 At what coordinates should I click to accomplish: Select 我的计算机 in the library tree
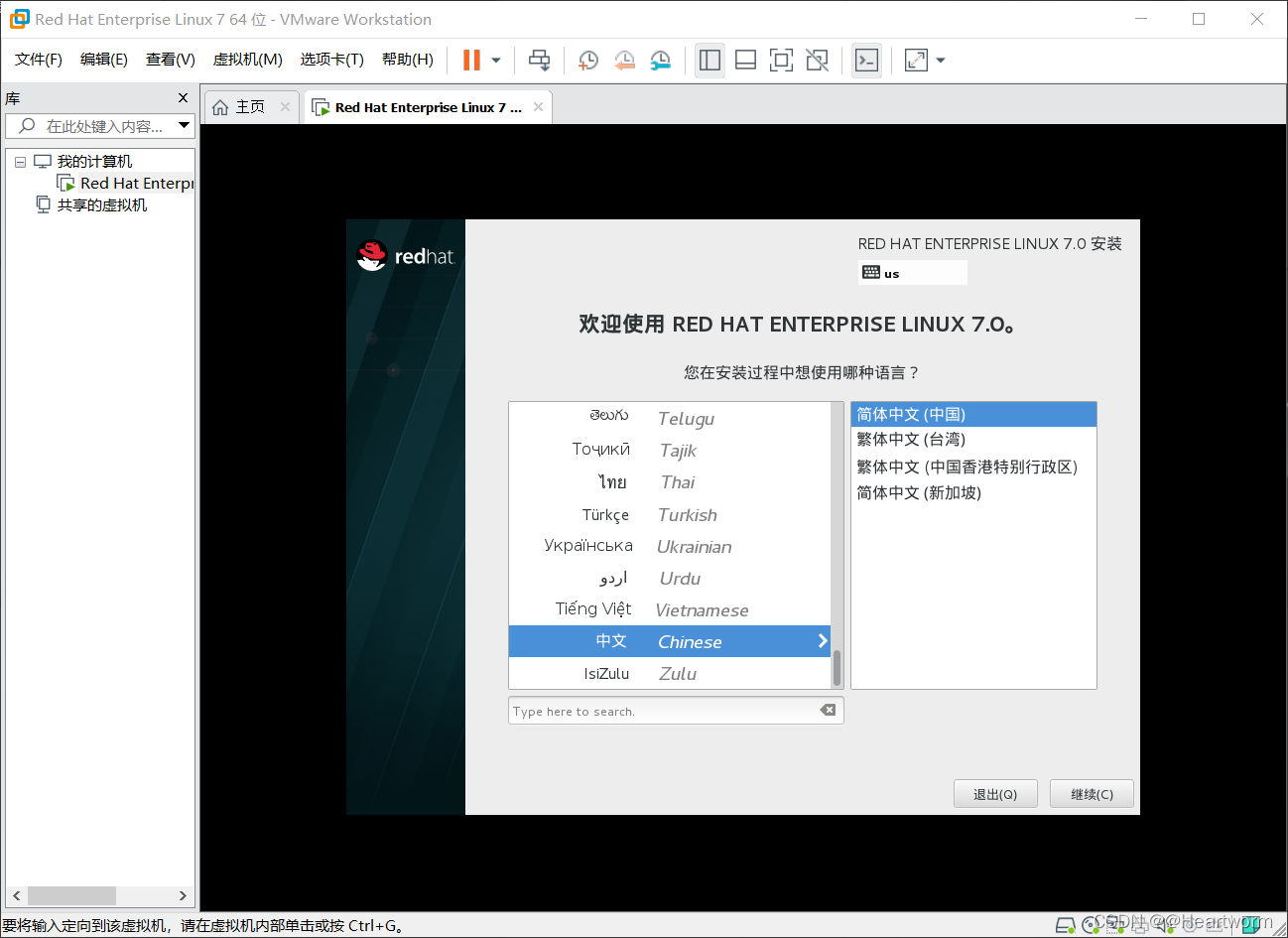[x=94, y=162]
